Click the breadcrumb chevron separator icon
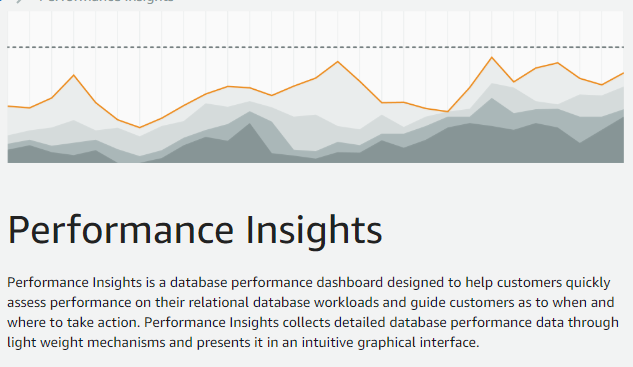This screenshot has width=633, height=367. coord(19,1)
